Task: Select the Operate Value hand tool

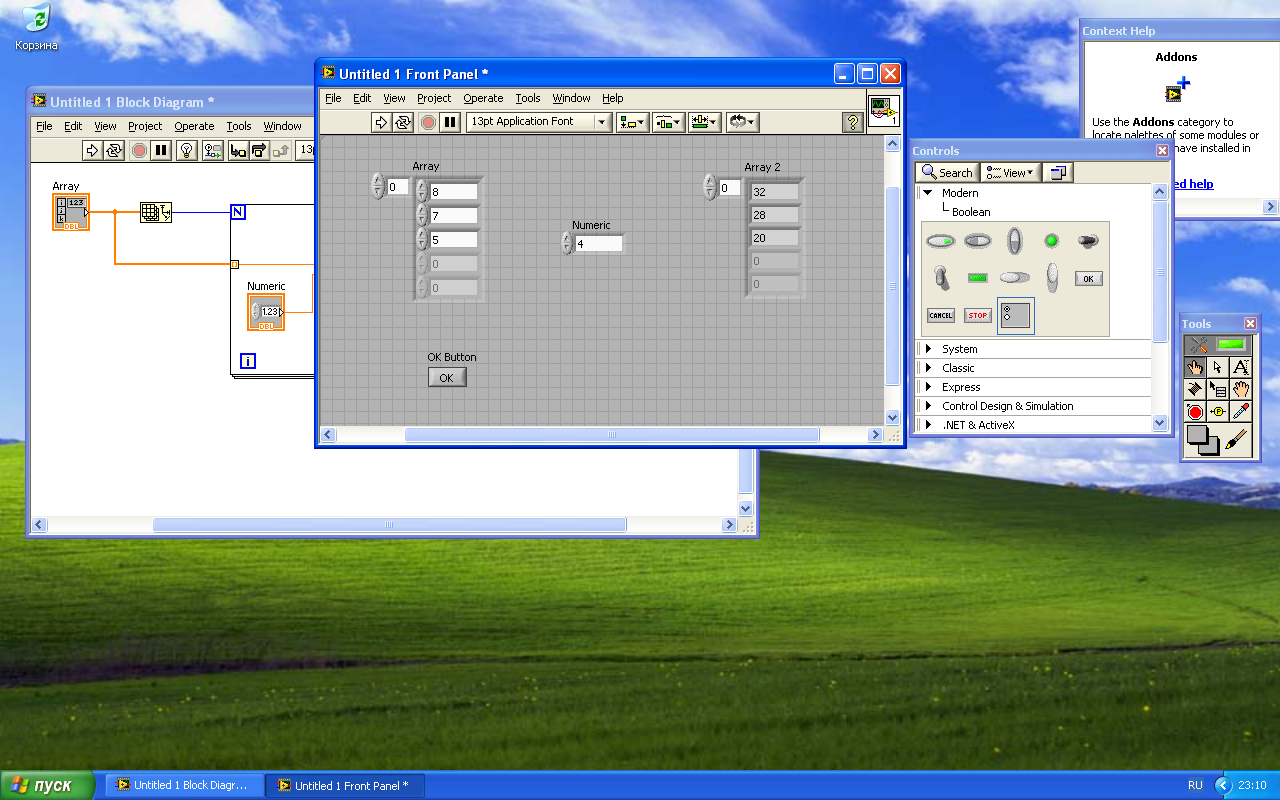Action: (x=1195, y=367)
